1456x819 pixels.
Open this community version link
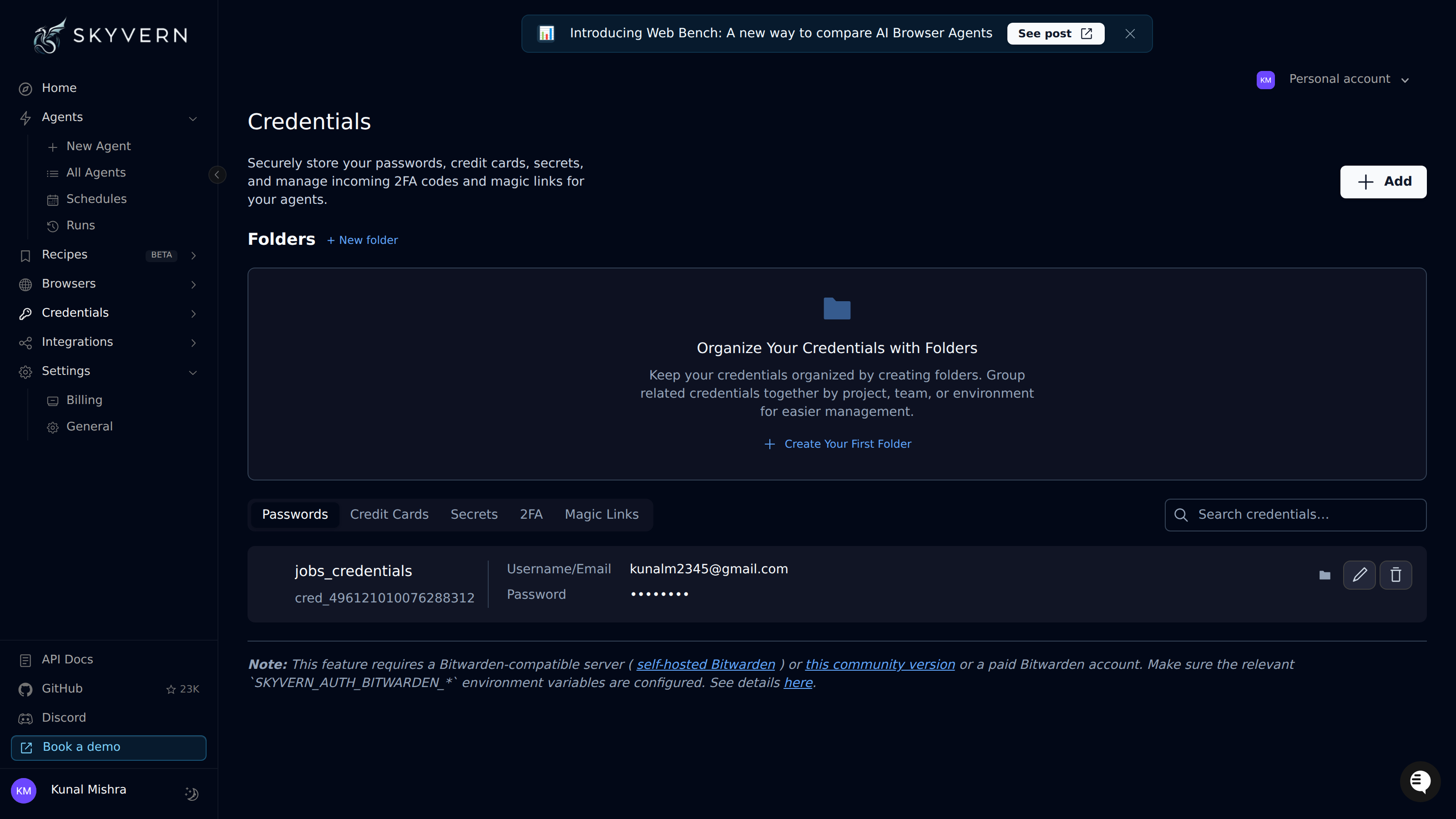(x=880, y=665)
